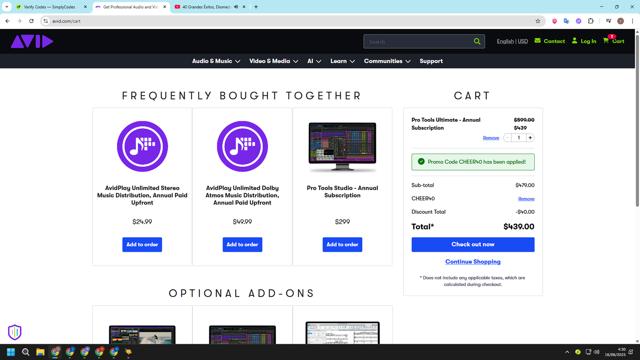Reload the page with refresh icon
Screen dimensions: 640x360
(31, 21)
